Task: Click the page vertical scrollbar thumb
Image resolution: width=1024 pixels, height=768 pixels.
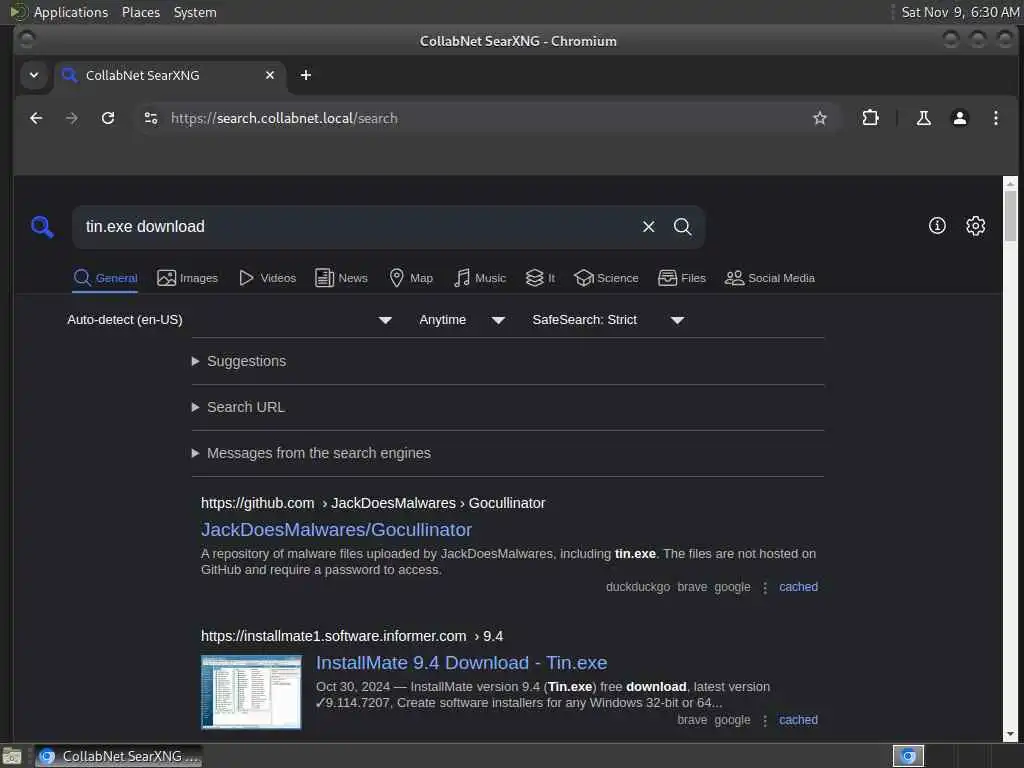Action: click(x=1010, y=216)
